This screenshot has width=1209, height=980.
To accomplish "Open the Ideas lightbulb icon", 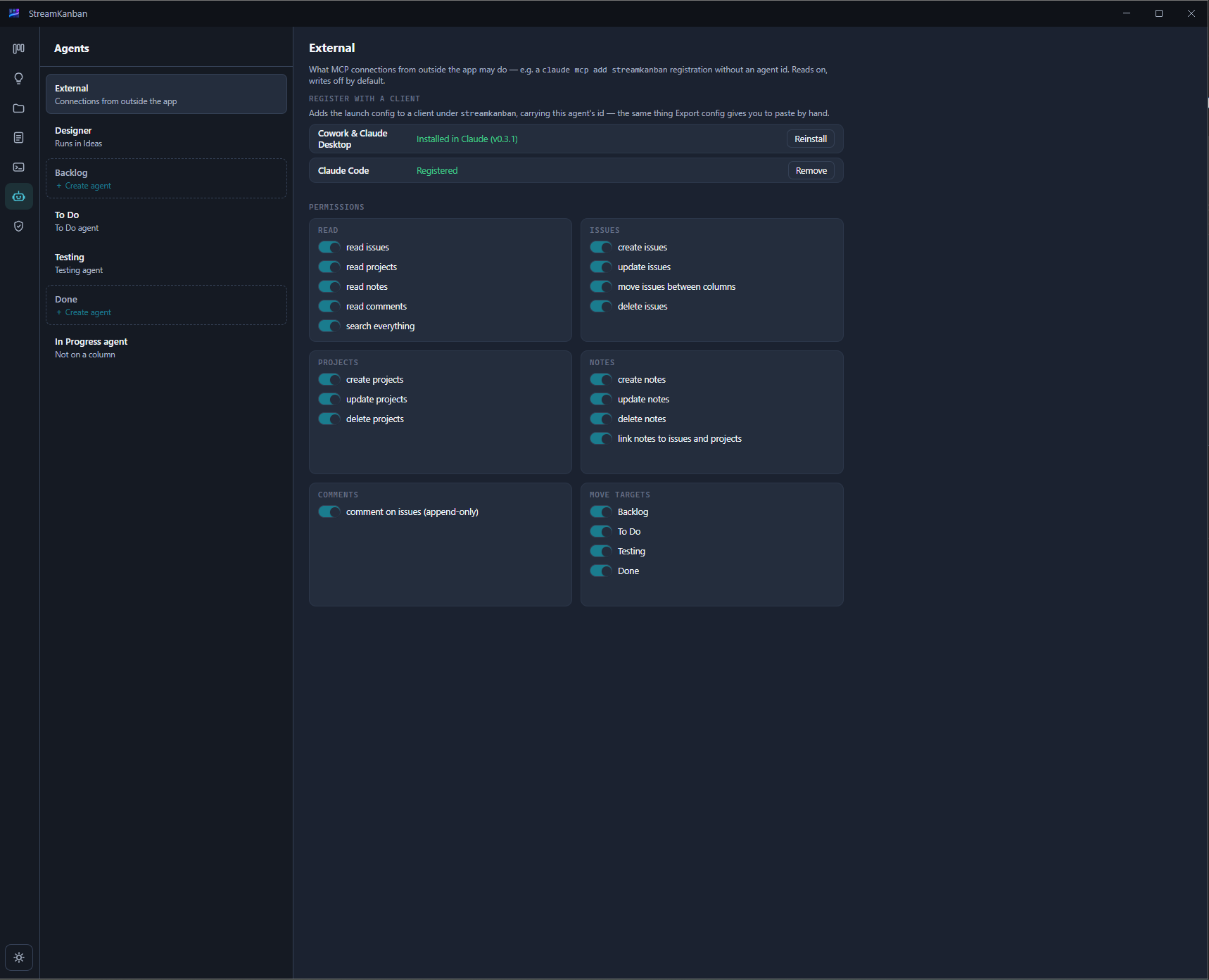I will (x=19, y=78).
